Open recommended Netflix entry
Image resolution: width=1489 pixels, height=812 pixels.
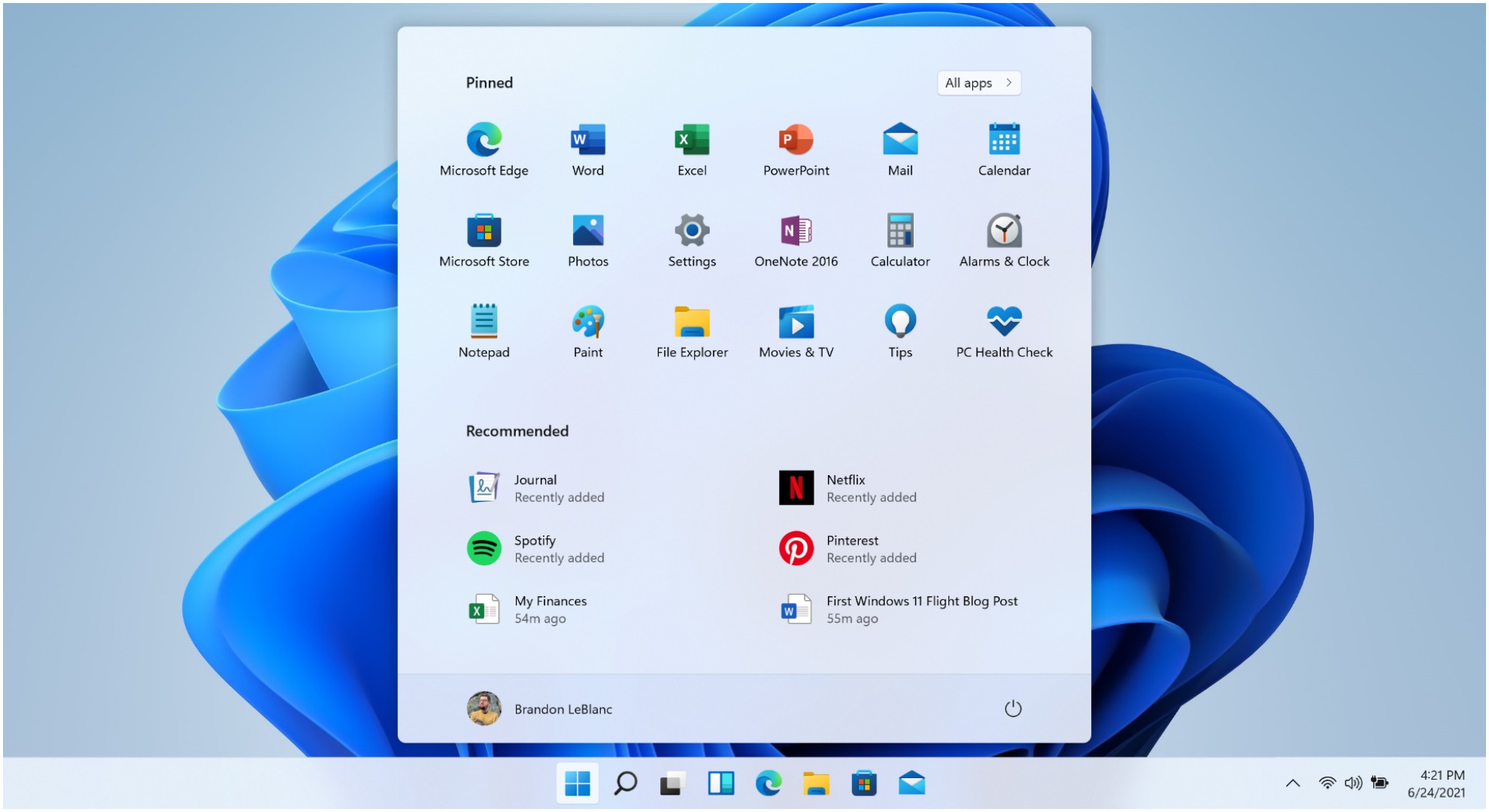[848, 488]
